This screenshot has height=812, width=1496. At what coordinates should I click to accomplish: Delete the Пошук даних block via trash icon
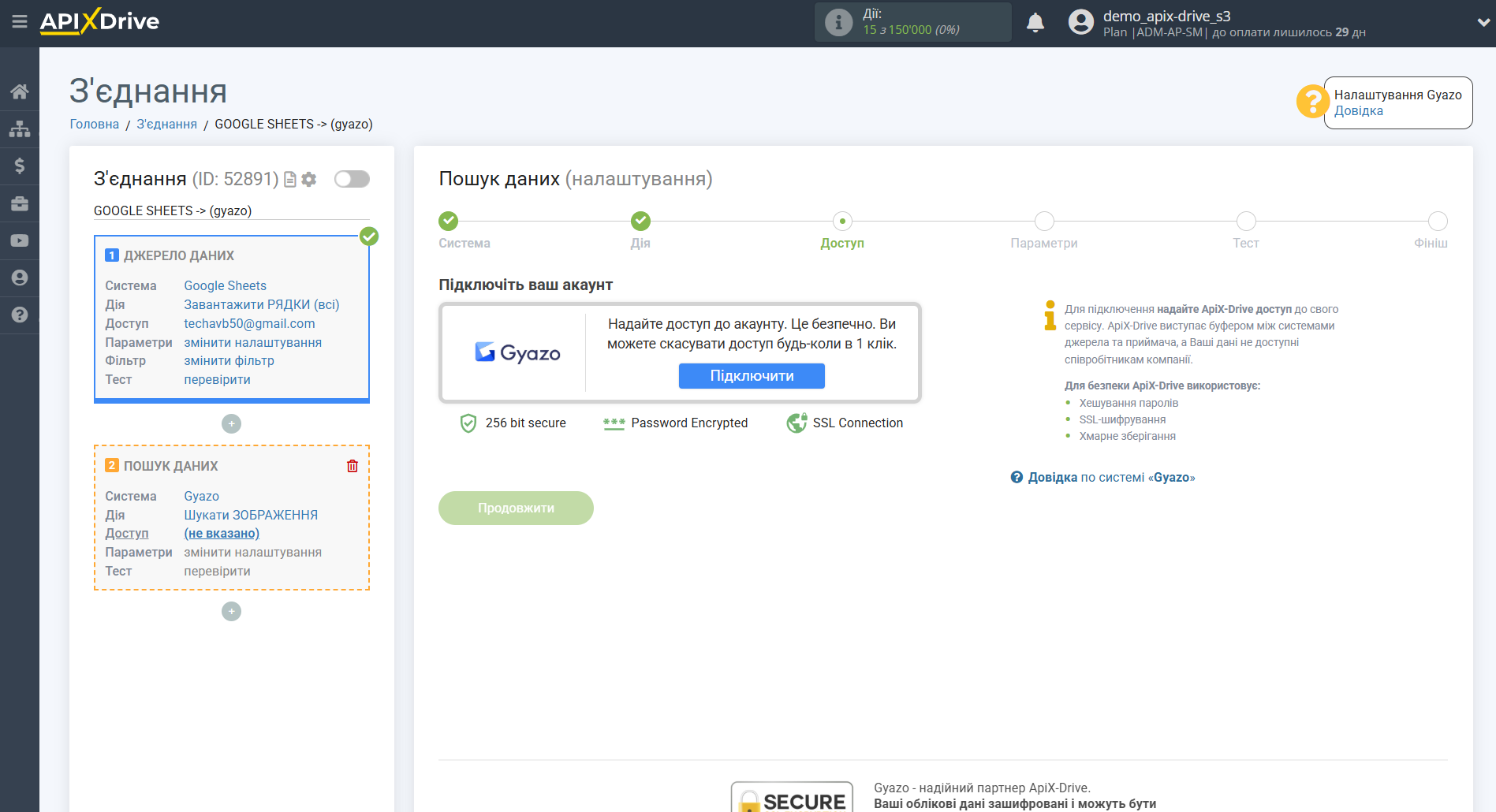[352, 466]
